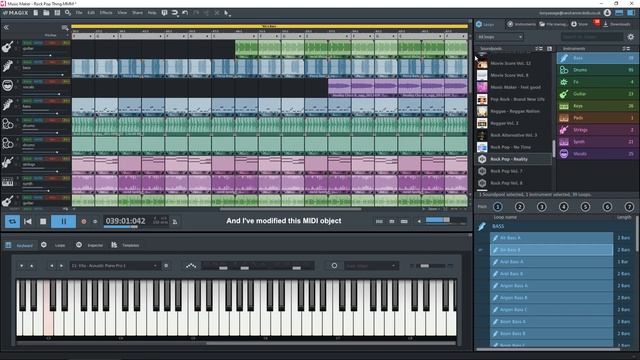The width and height of the screenshot is (640, 360).
Task: Click the bass guitar icon on second track
Action: 7,66
